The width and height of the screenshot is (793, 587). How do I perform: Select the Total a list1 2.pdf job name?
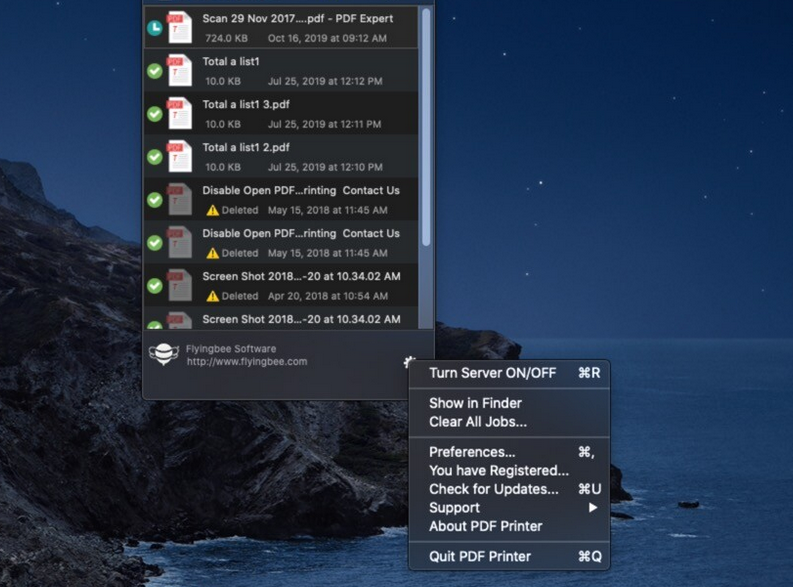tap(246, 148)
